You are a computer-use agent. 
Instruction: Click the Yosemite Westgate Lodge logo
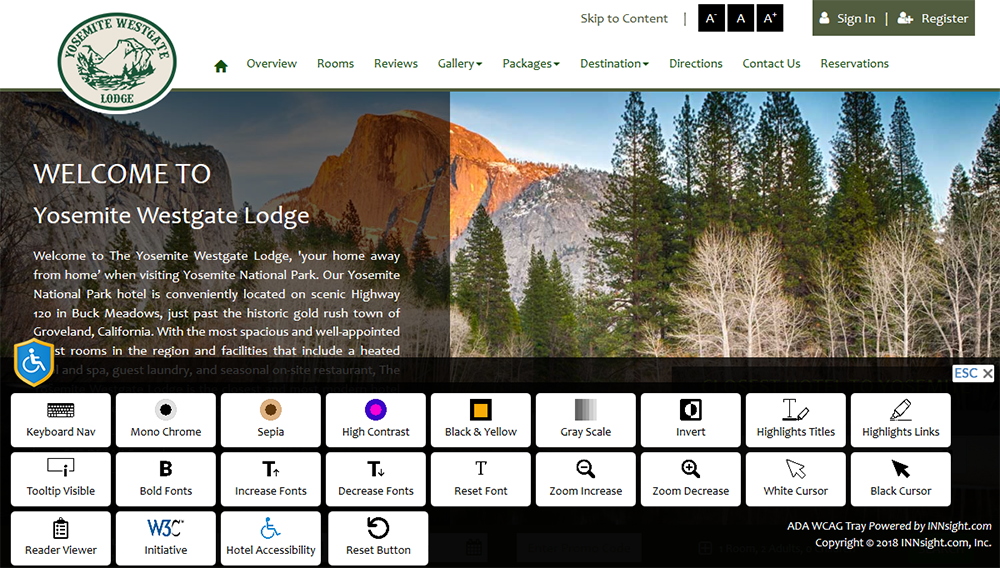coord(117,62)
